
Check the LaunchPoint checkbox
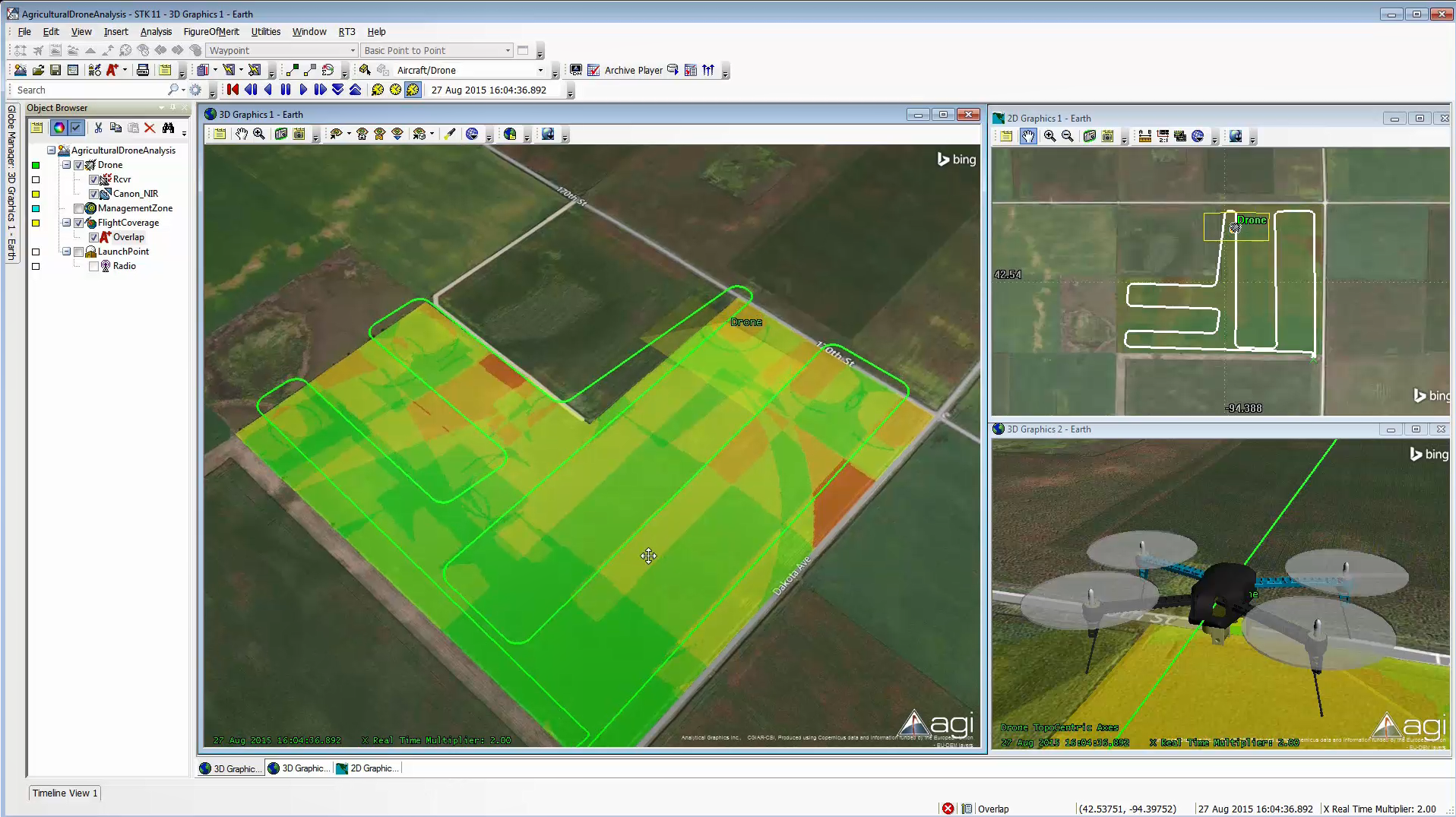click(x=79, y=252)
